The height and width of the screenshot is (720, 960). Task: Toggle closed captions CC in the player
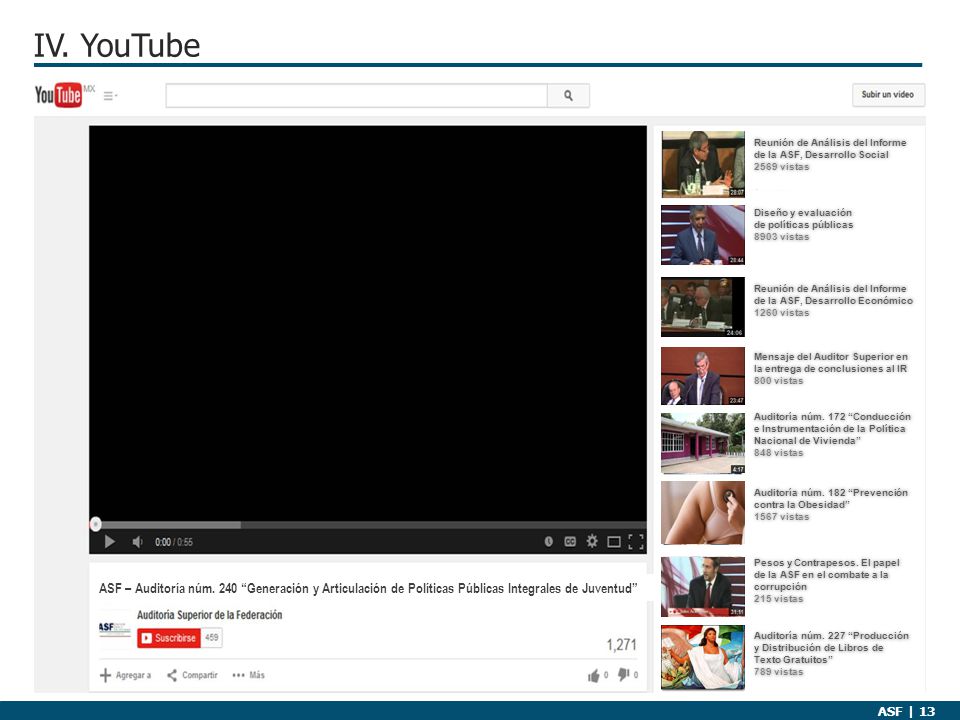pos(570,541)
